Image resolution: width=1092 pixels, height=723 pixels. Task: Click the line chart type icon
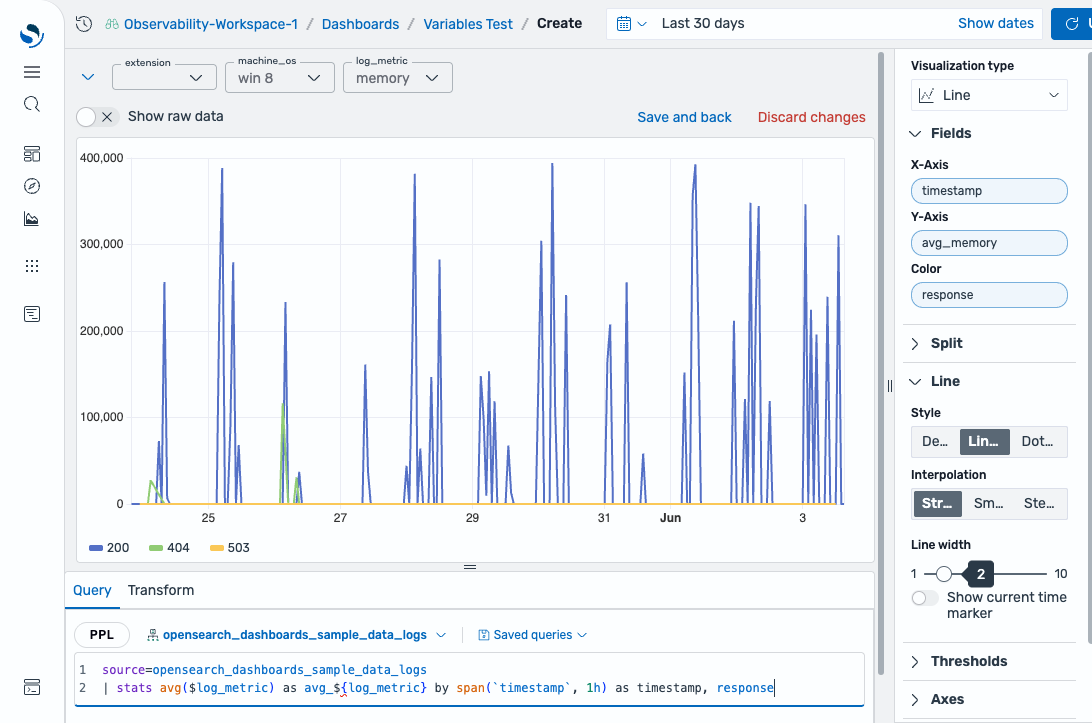pos(926,95)
